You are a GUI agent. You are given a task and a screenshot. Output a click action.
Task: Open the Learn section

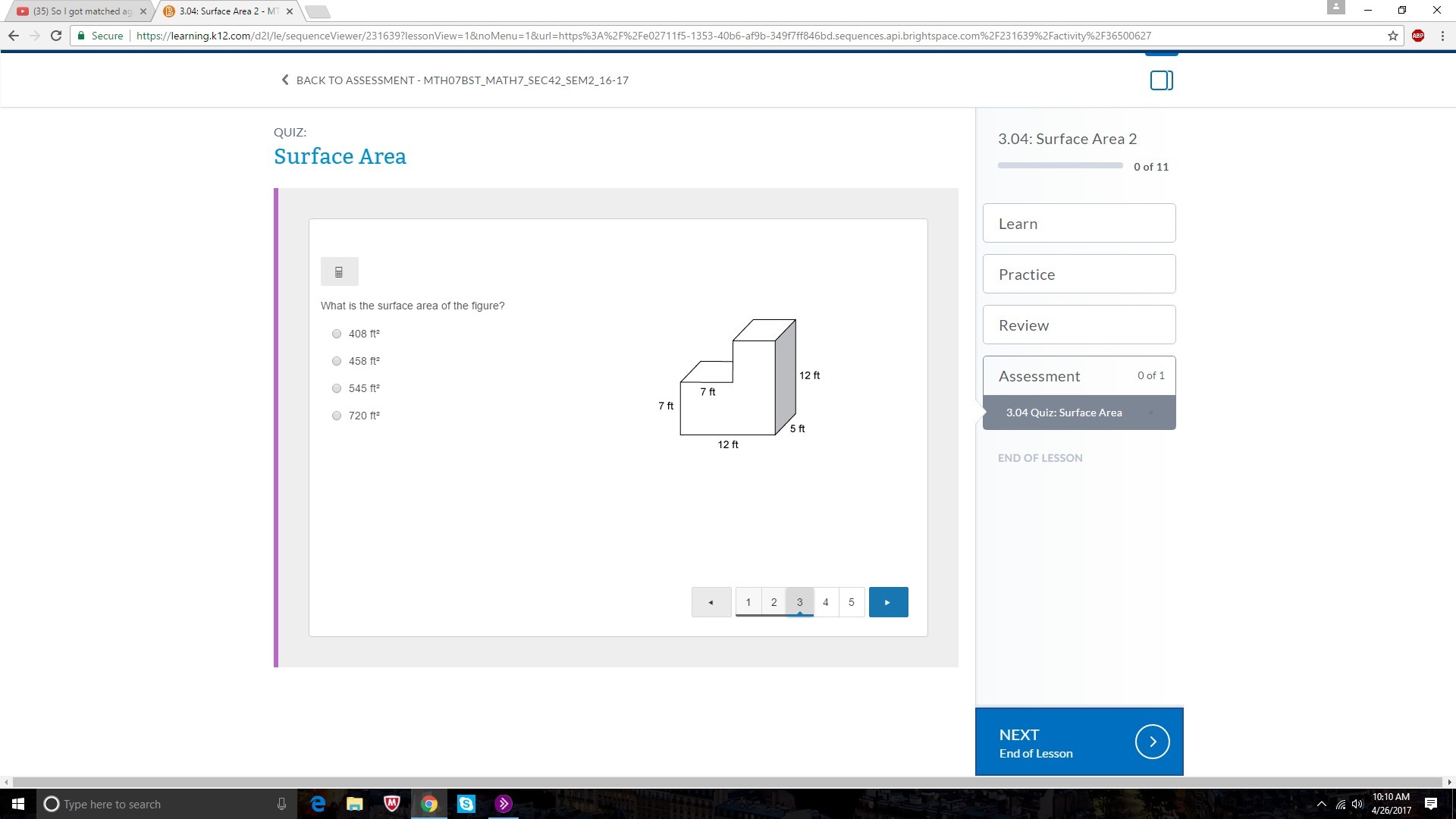(x=1078, y=224)
